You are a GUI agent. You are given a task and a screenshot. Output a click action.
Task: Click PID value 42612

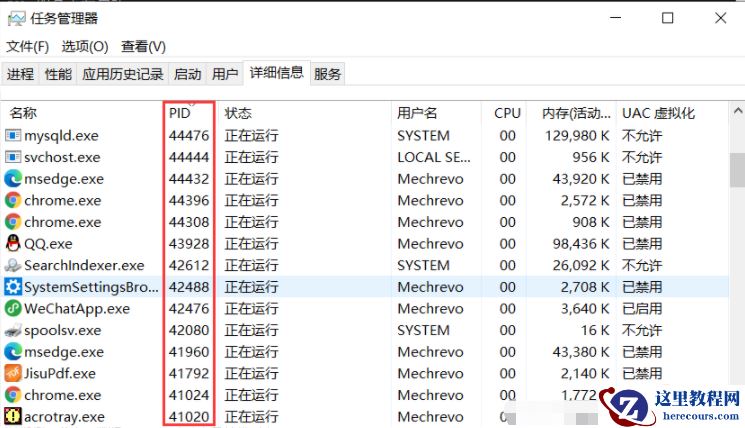189,266
